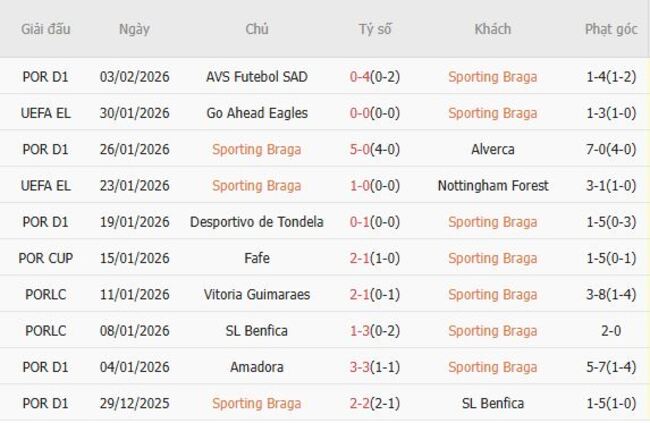
Task: Click the "Ngày" column header
Action: (x=134, y=29)
